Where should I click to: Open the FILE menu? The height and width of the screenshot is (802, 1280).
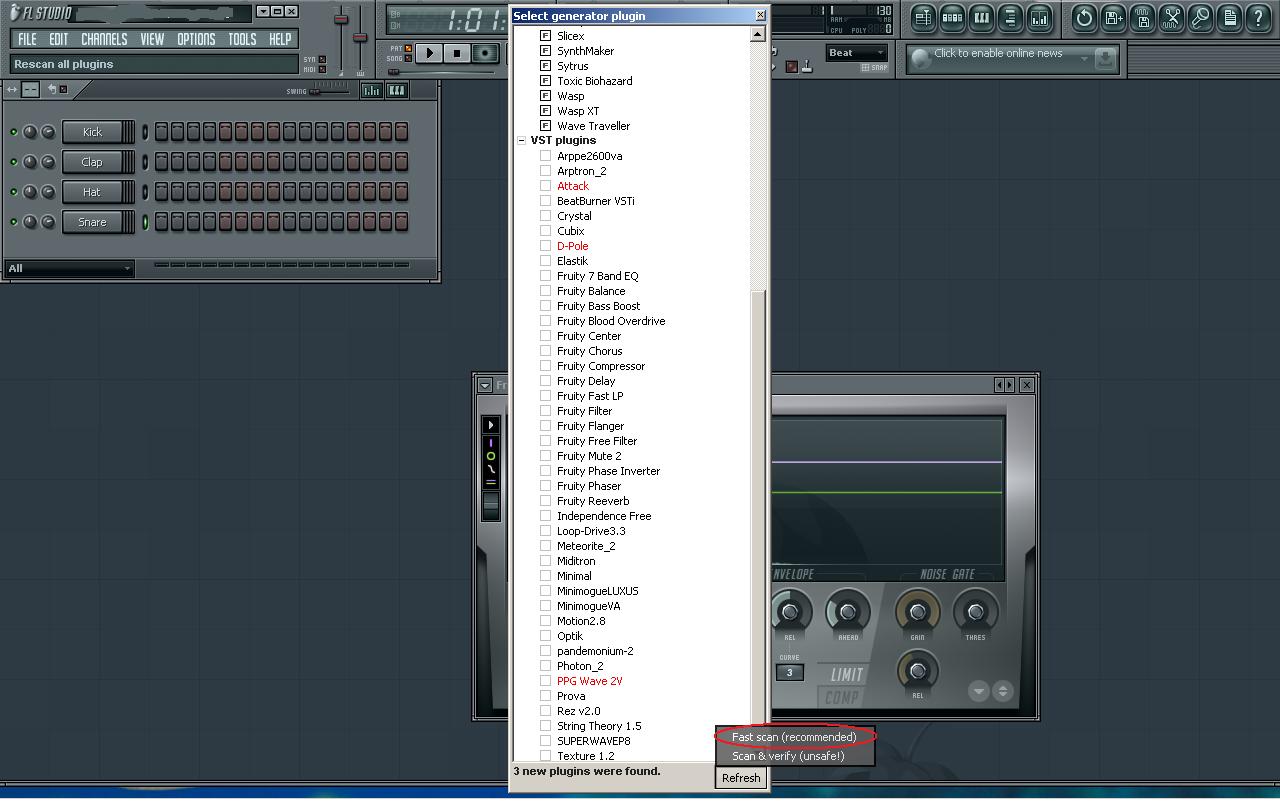pyautogui.click(x=27, y=39)
